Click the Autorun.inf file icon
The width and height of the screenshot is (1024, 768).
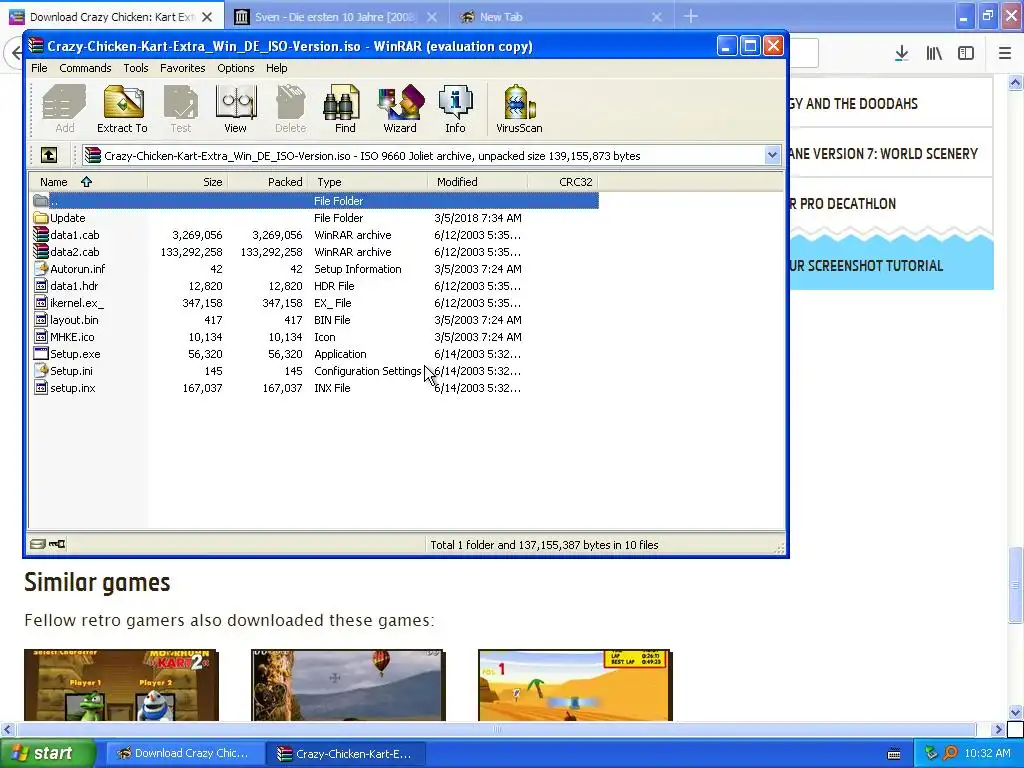pos(40,268)
